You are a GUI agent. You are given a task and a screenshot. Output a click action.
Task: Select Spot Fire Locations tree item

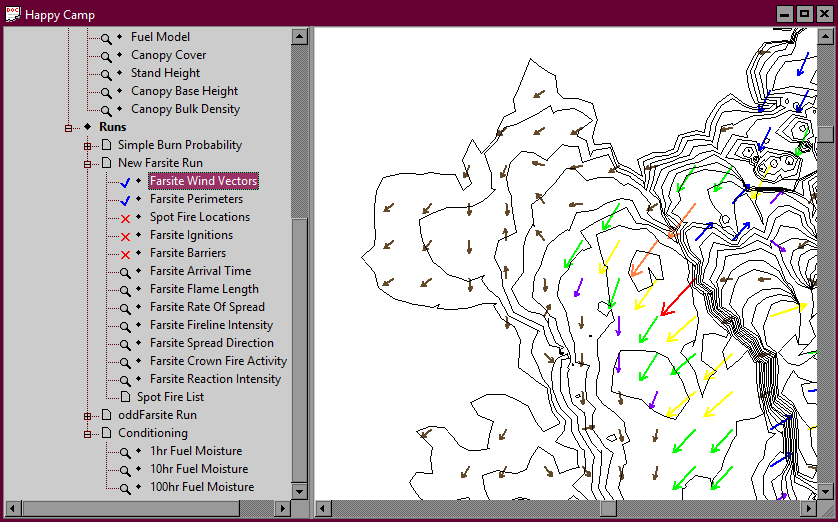coord(200,217)
